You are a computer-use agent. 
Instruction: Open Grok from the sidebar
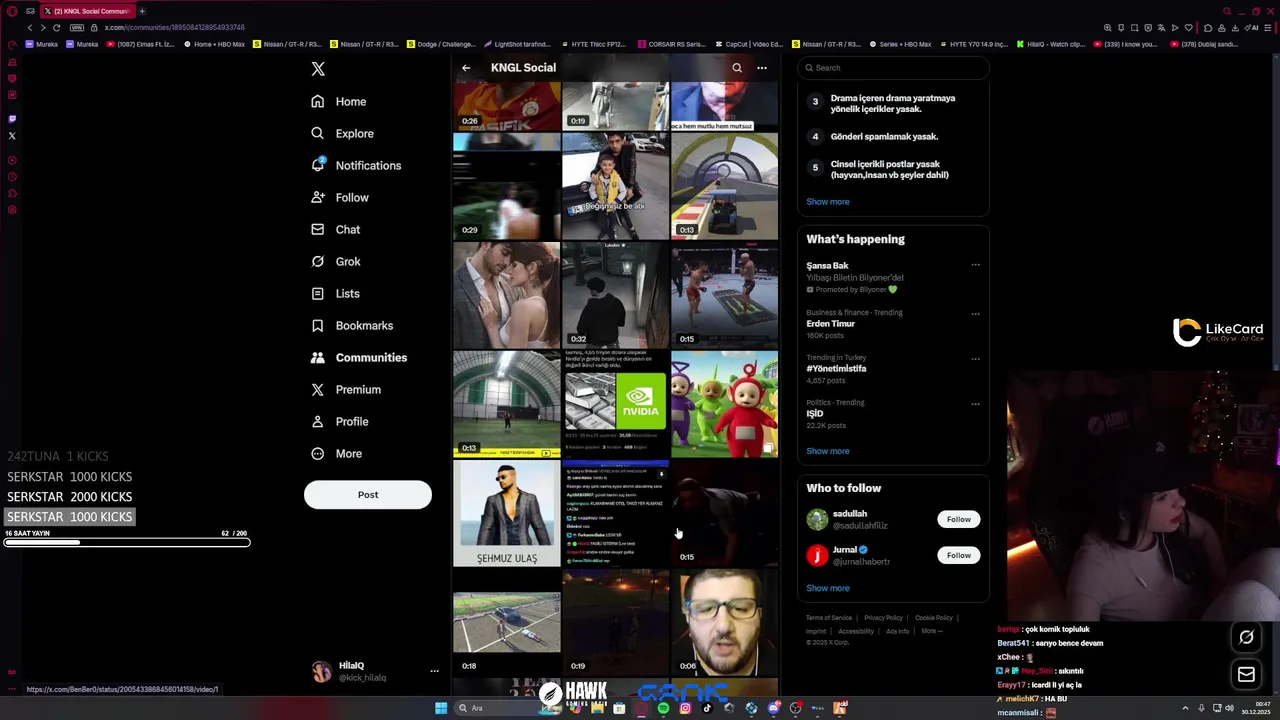(335, 261)
